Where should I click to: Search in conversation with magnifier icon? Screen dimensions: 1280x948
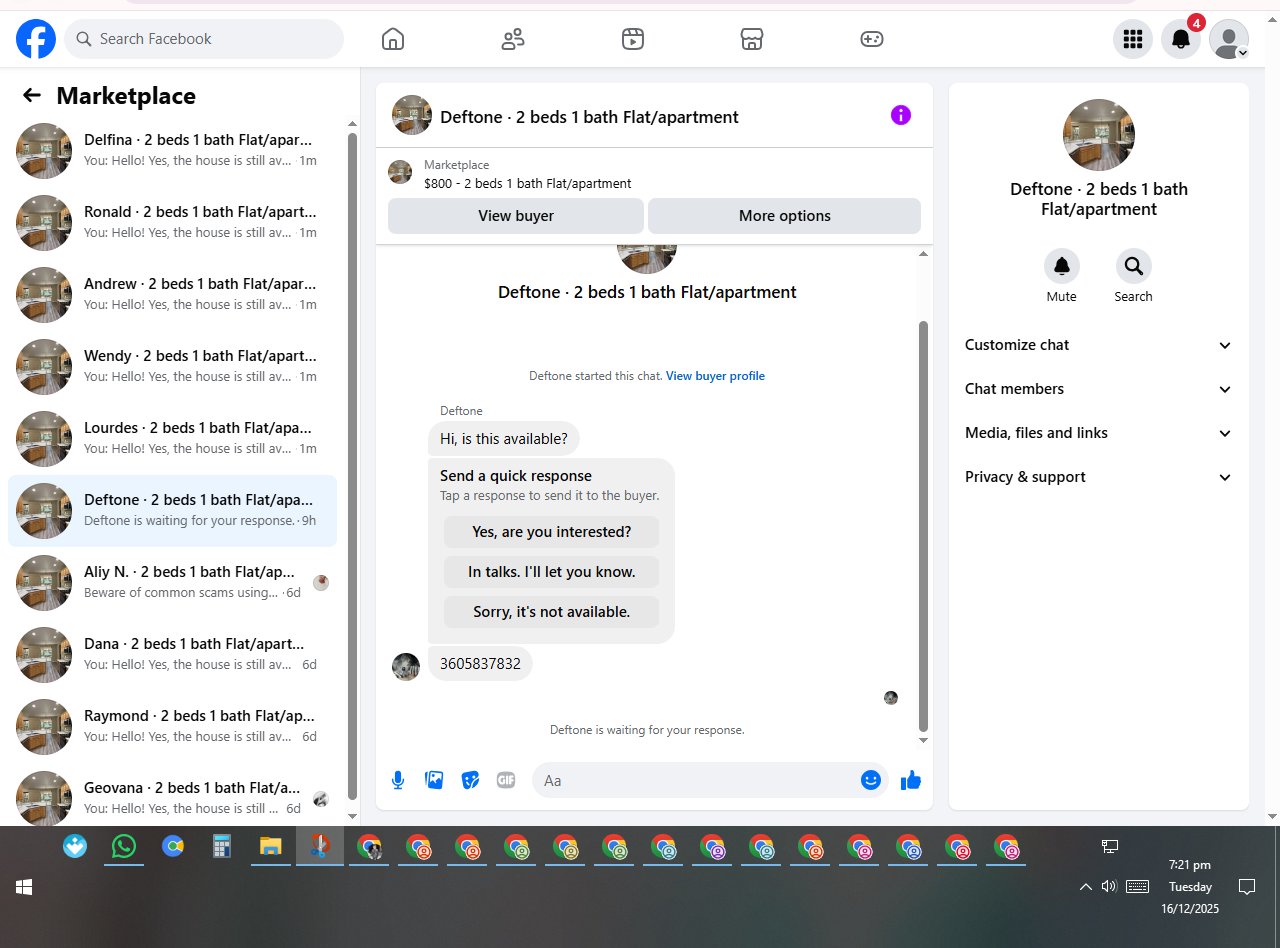[x=1134, y=266]
